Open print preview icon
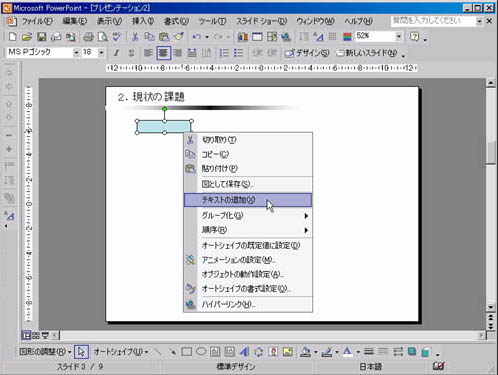498x375 pixels. coord(103,37)
